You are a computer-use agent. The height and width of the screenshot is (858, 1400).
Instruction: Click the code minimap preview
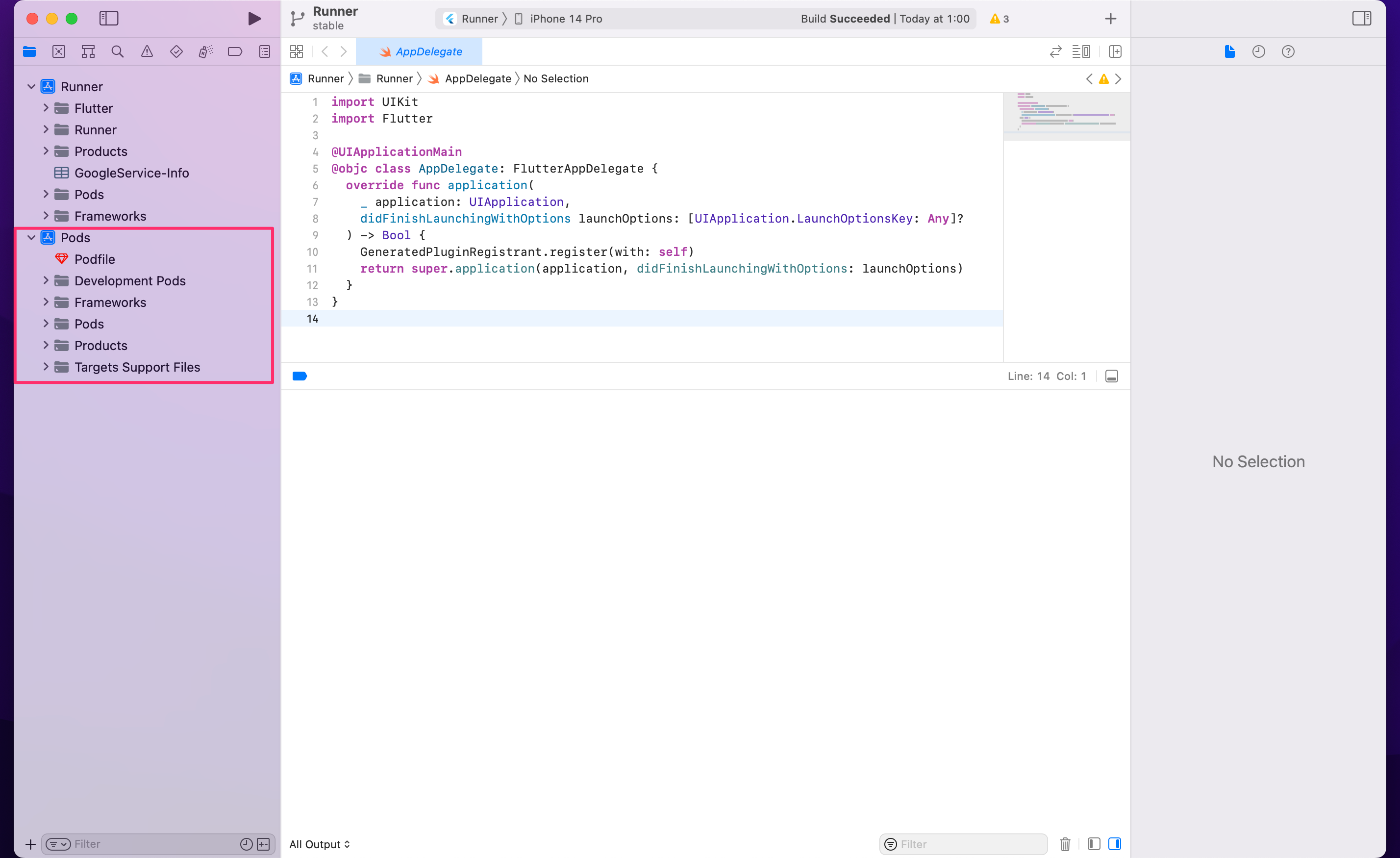pos(1067,112)
